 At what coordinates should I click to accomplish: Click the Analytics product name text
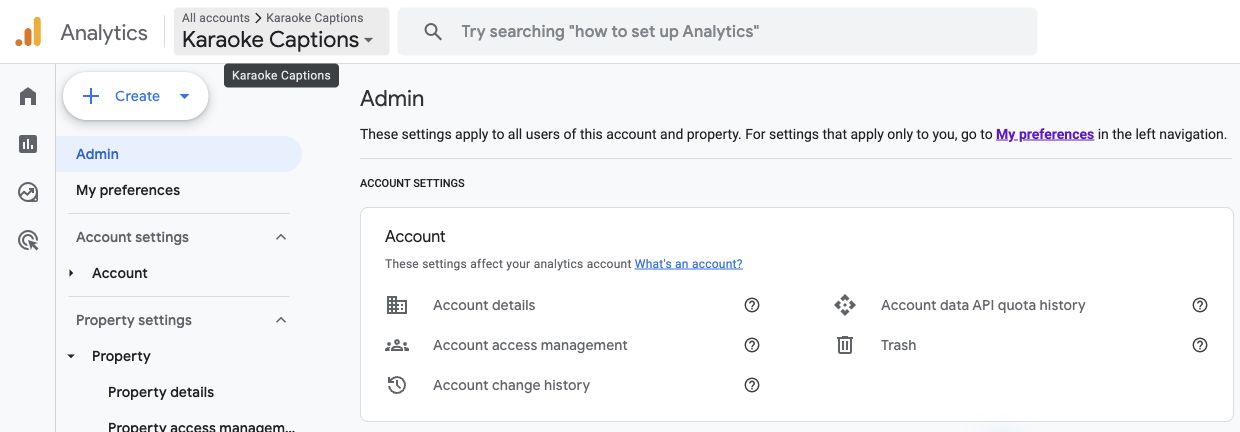[104, 32]
